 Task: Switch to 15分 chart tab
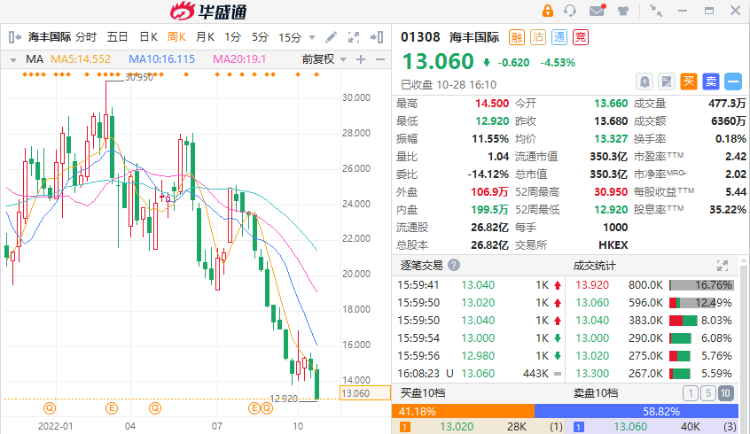pos(290,37)
